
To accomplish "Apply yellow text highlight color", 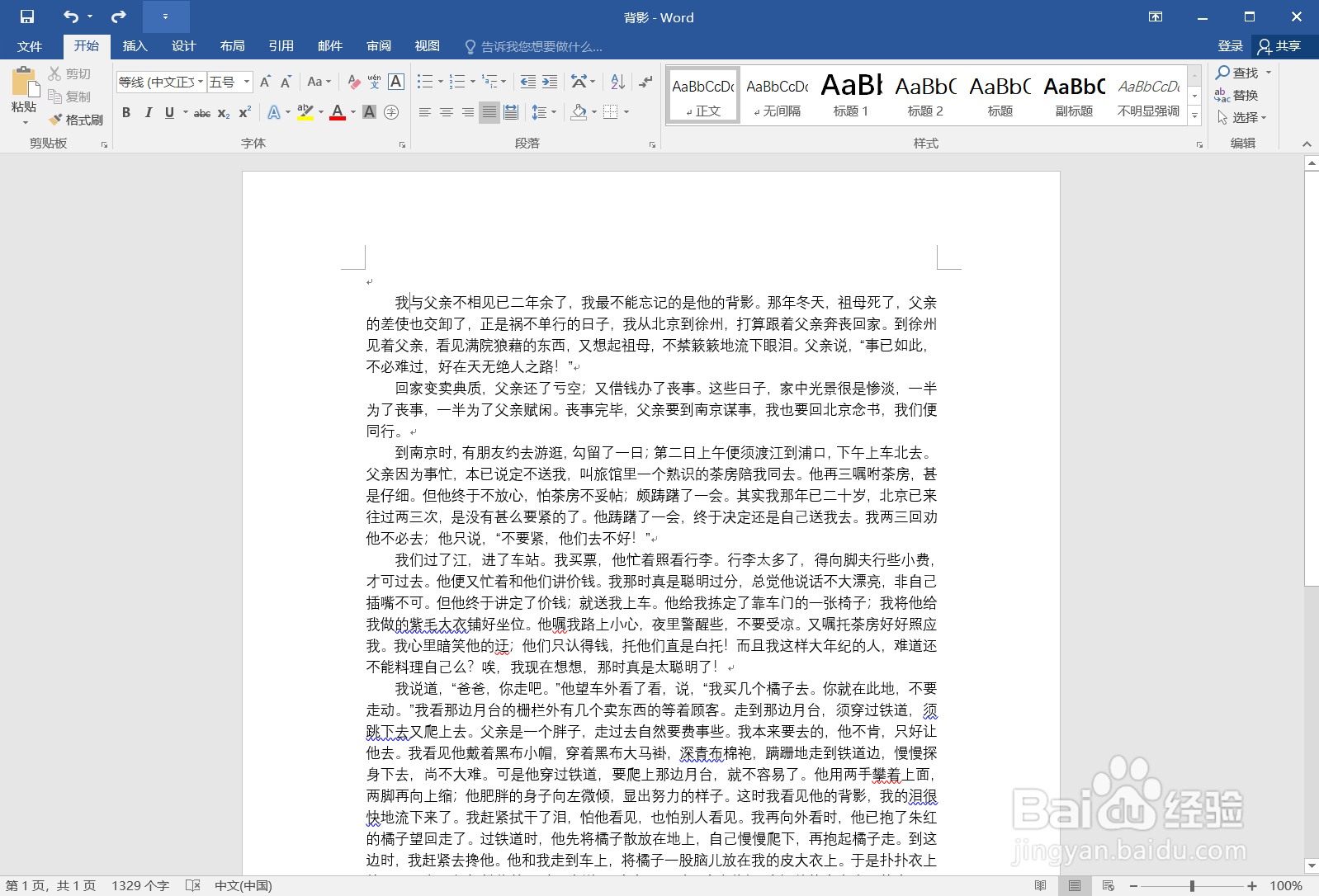I will pyautogui.click(x=305, y=112).
